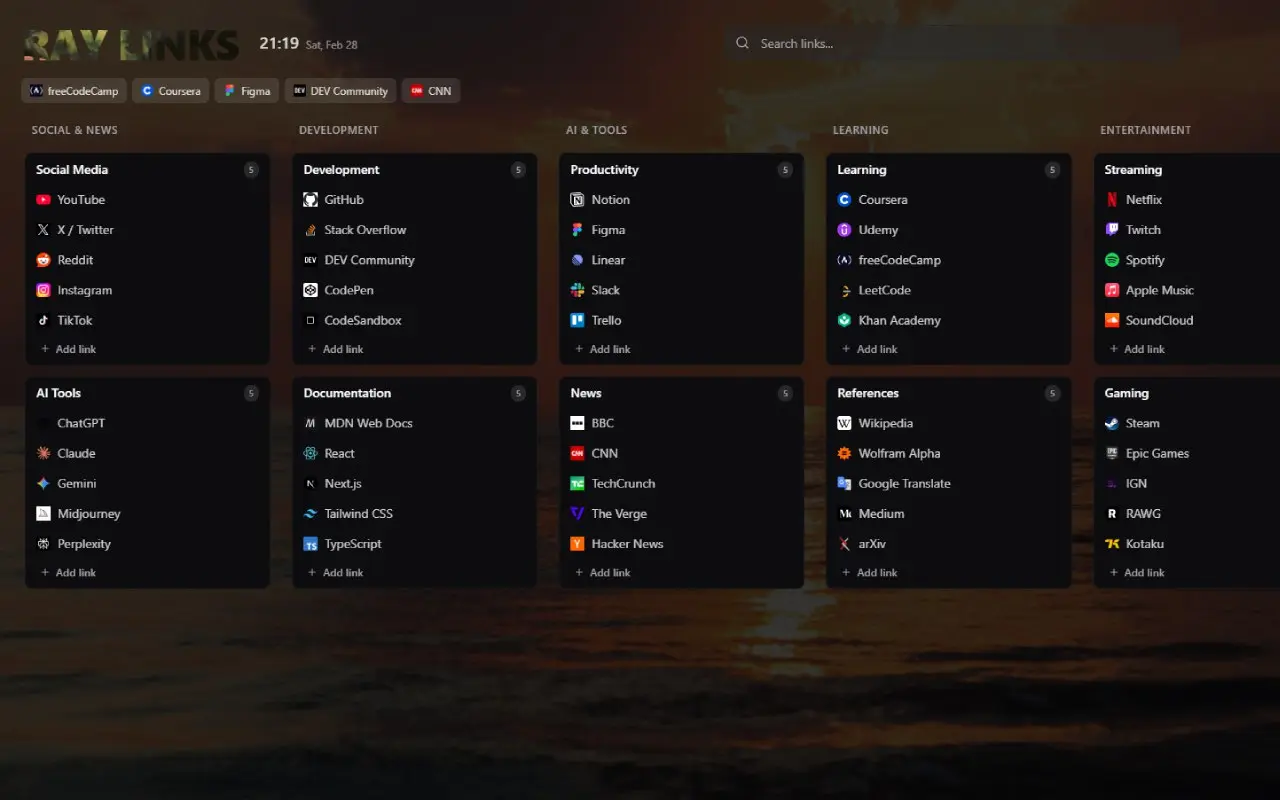Click the Claude icon in AI Tools
This screenshot has width=1280, height=800.
pyautogui.click(x=43, y=453)
